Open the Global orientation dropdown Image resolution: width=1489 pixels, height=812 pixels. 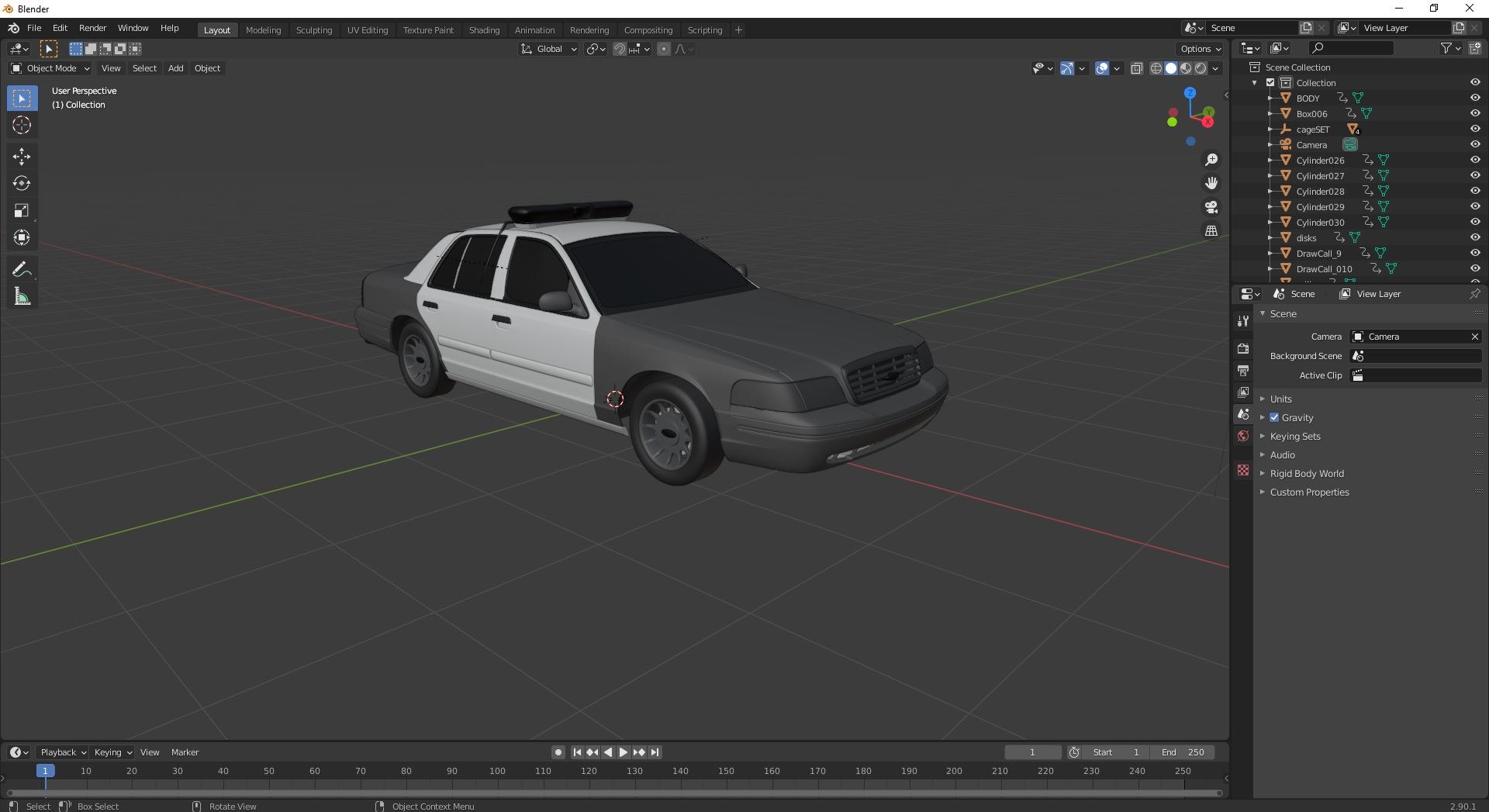[x=549, y=49]
